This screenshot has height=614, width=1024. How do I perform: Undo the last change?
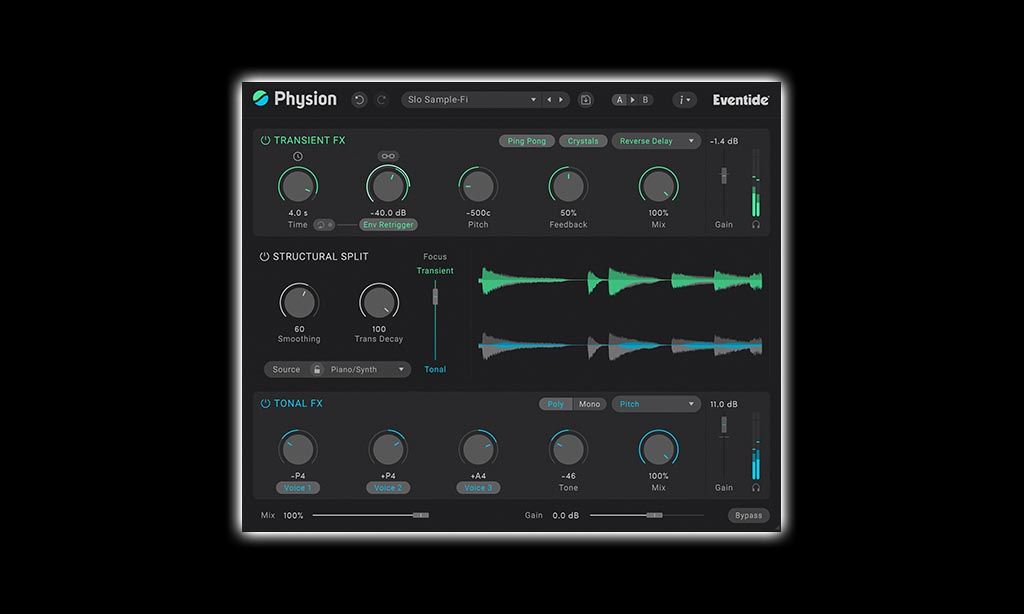(x=359, y=100)
